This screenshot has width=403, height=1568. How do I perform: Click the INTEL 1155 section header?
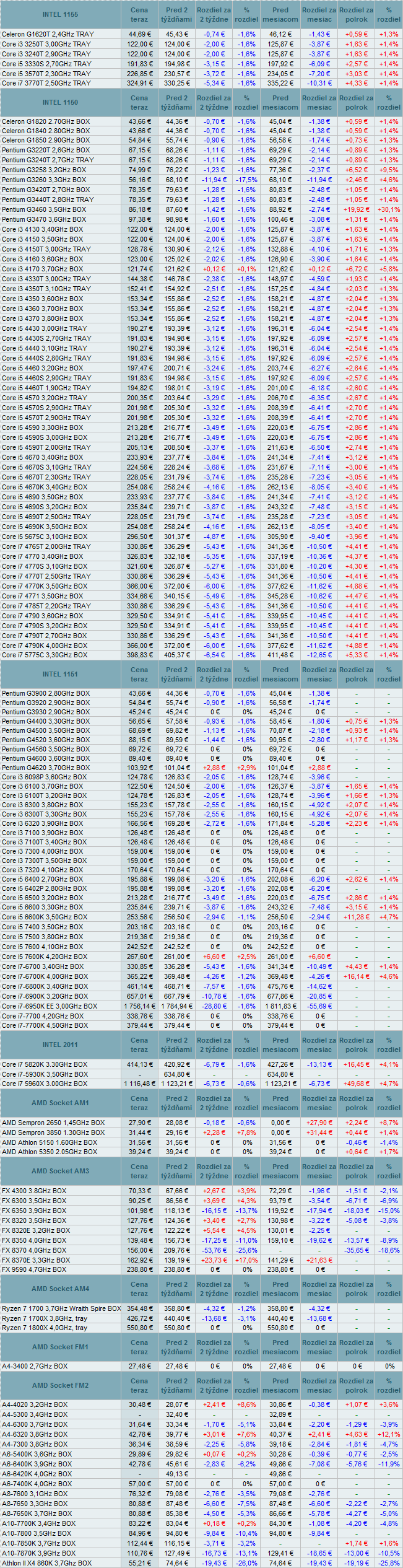click(x=61, y=14)
